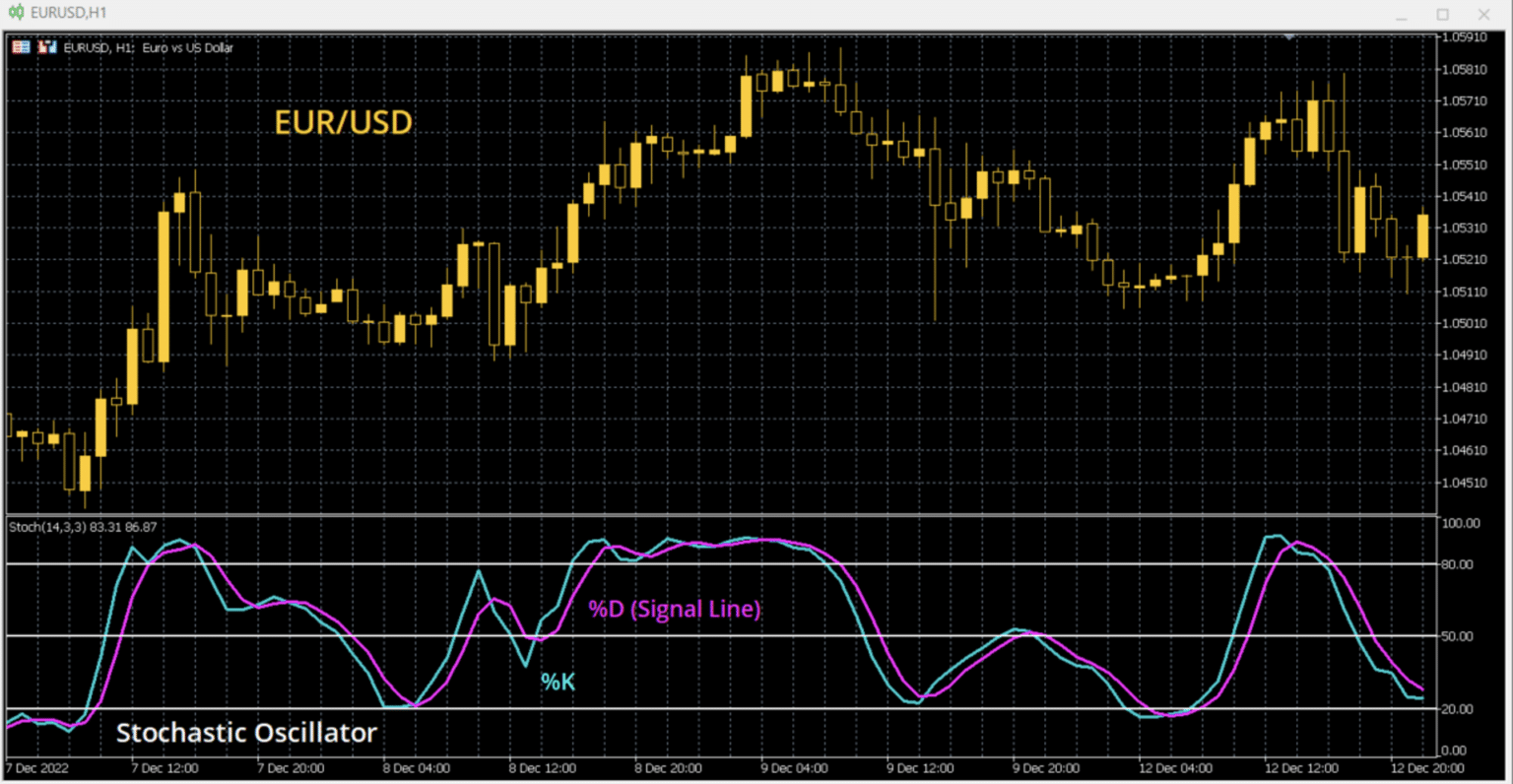Click the Depth of Market icon

click(x=46, y=47)
